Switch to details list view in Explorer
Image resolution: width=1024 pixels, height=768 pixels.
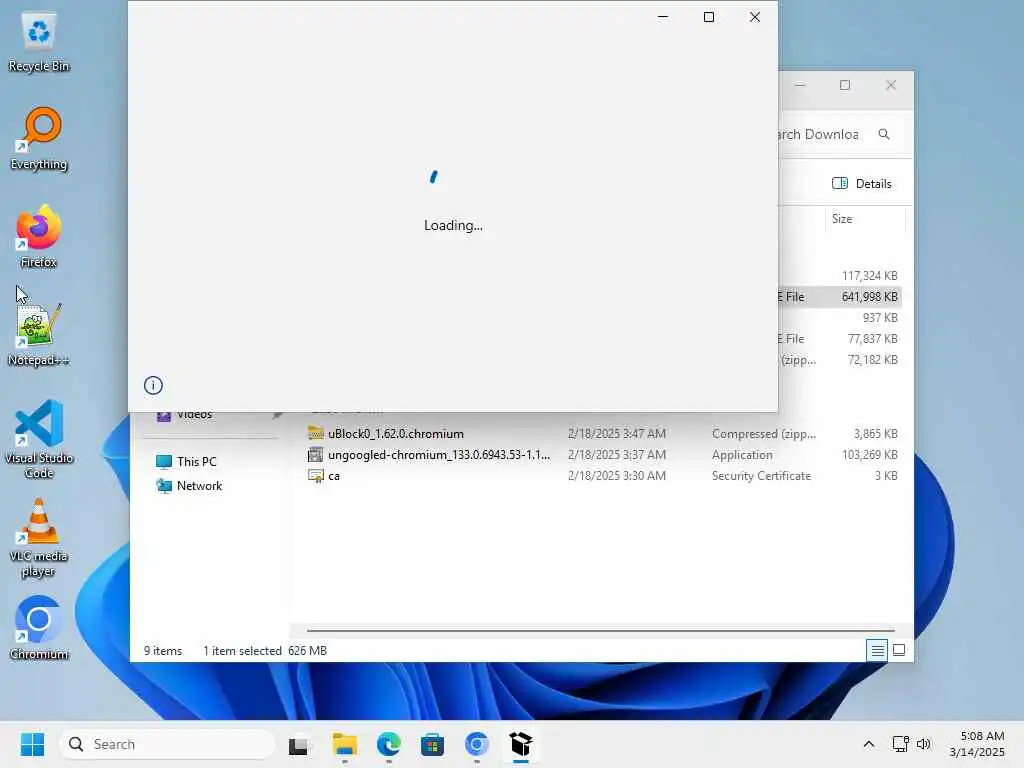(877, 650)
